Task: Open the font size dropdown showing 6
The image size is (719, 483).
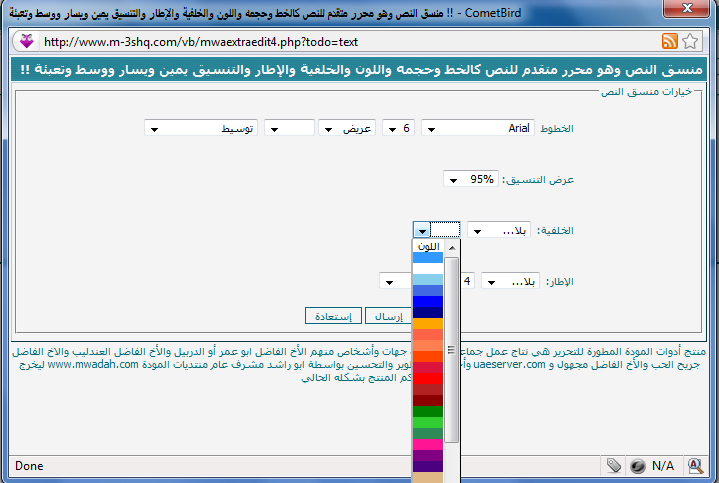Action: coord(398,128)
